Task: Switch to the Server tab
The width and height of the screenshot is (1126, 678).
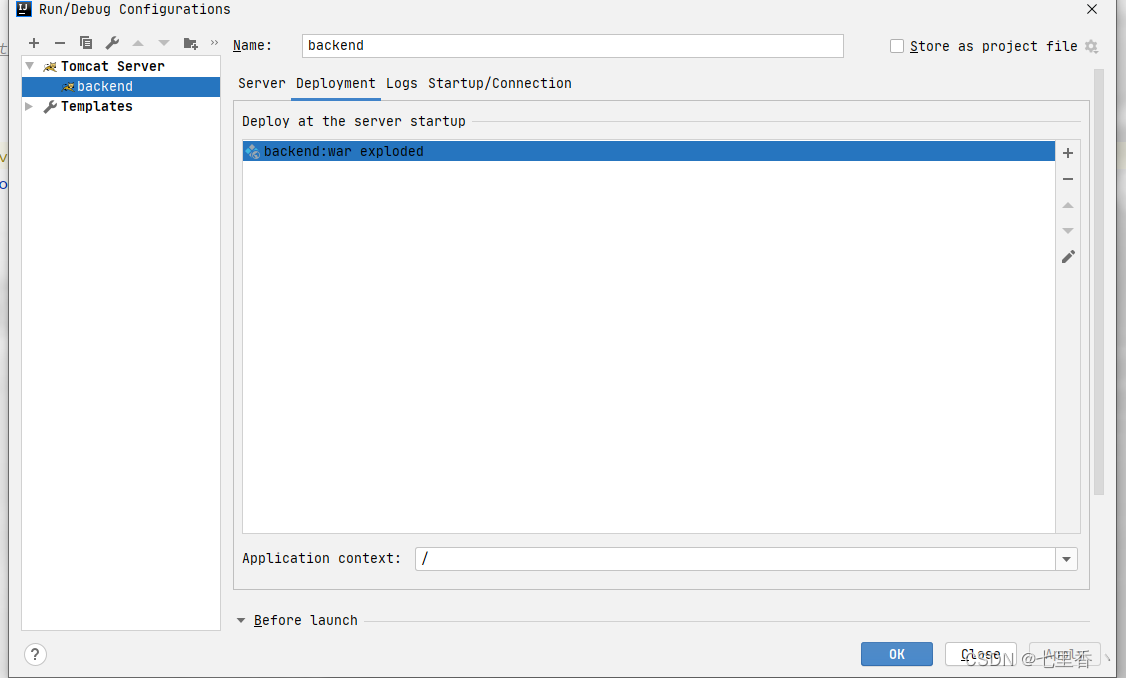Action: 261,83
